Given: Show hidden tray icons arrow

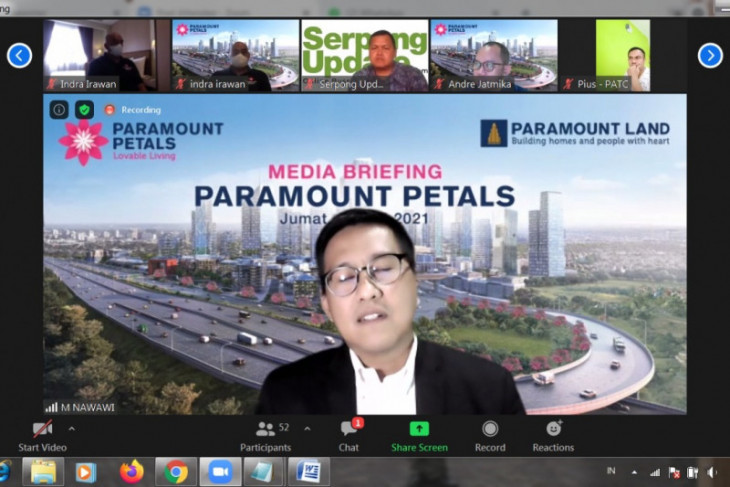Looking at the screenshot, I should pos(634,472).
